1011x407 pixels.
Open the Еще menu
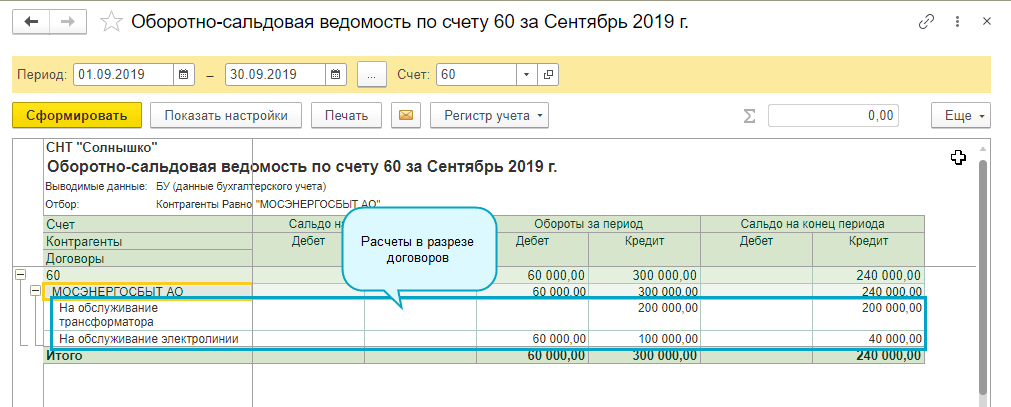(x=961, y=116)
